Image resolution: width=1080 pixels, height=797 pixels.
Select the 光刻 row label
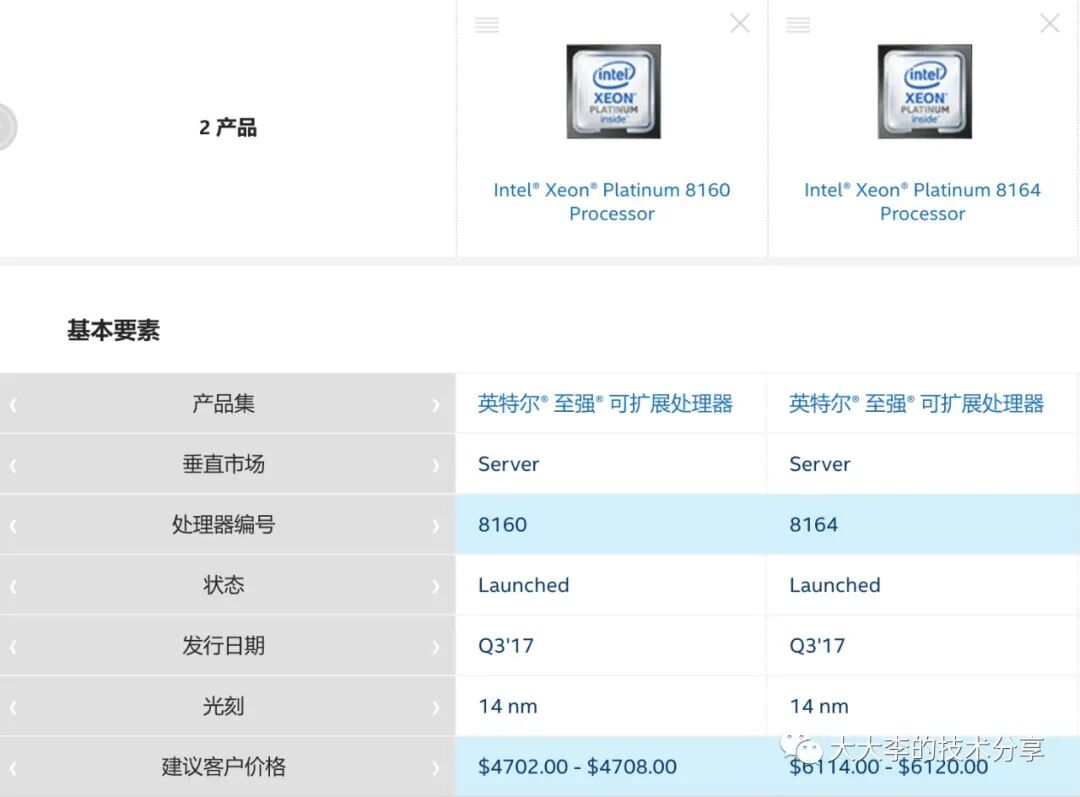click(223, 706)
